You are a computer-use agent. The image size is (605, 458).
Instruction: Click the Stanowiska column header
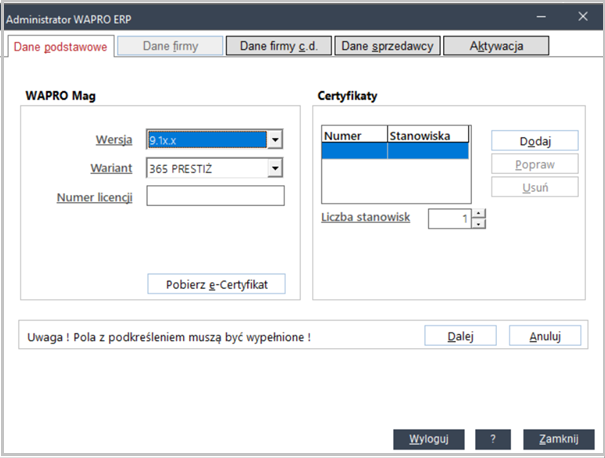tap(427, 134)
